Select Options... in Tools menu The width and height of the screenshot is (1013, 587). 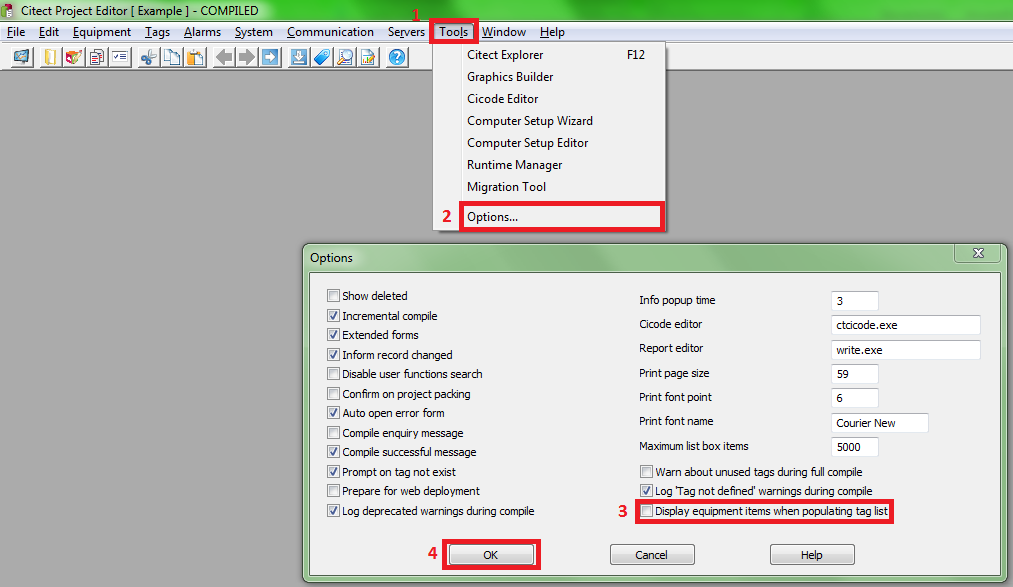coord(560,216)
